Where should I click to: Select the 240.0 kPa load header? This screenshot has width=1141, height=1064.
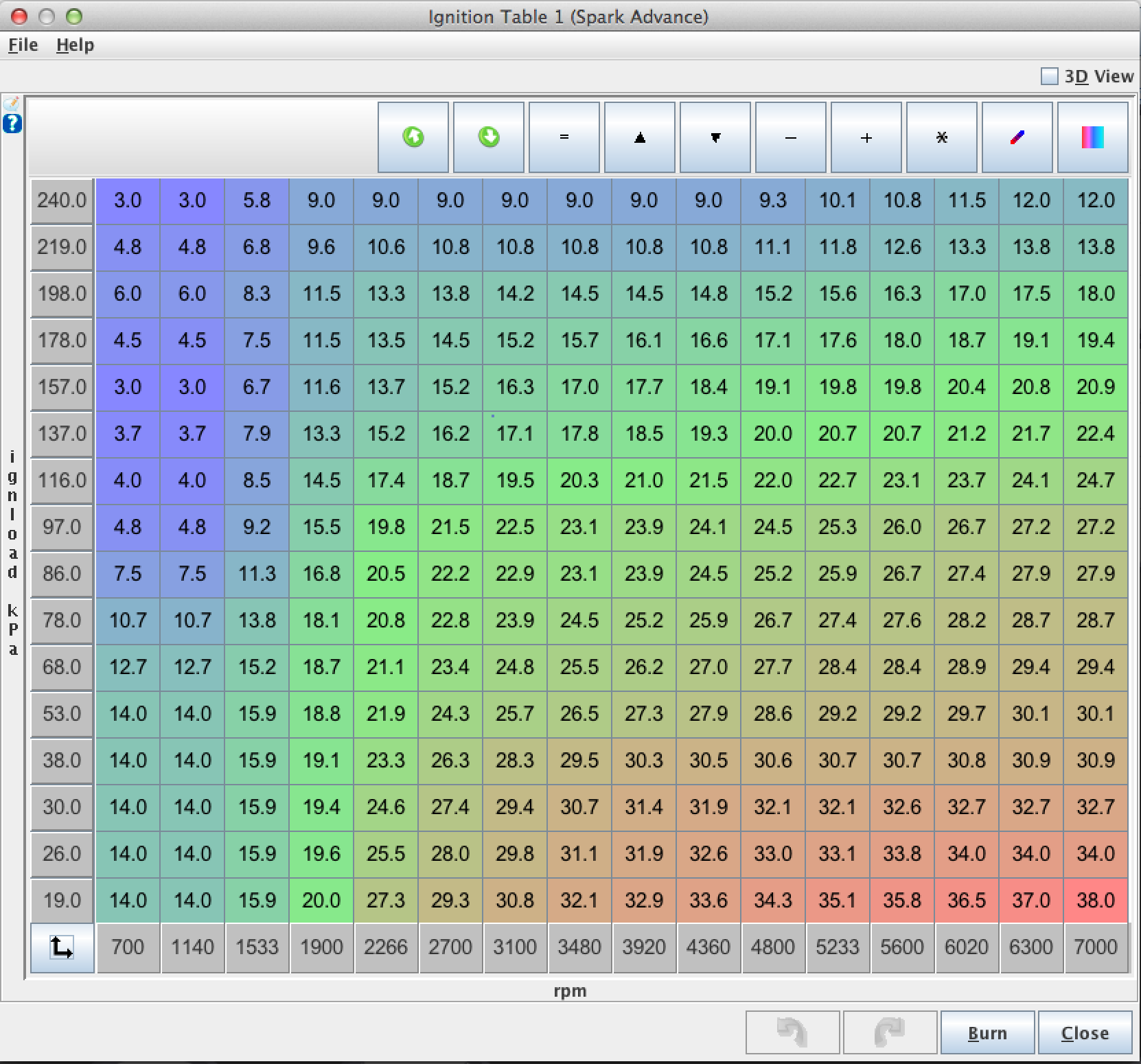coord(62,200)
